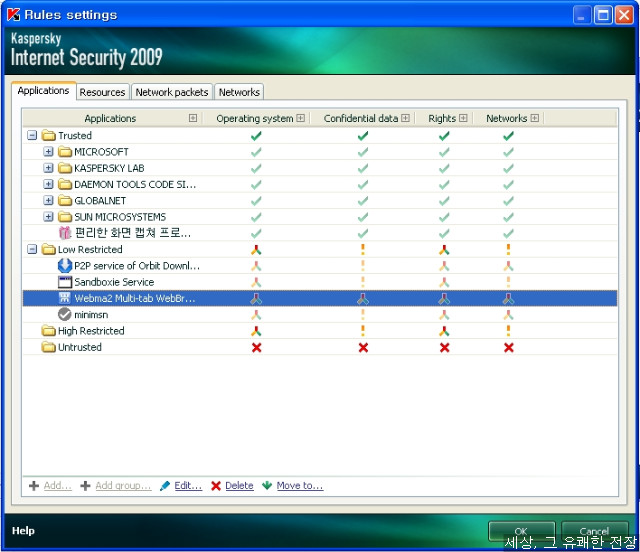Image resolution: width=640 pixels, height=552 pixels.
Task: Switch to the Resources tab
Action: click(102, 92)
